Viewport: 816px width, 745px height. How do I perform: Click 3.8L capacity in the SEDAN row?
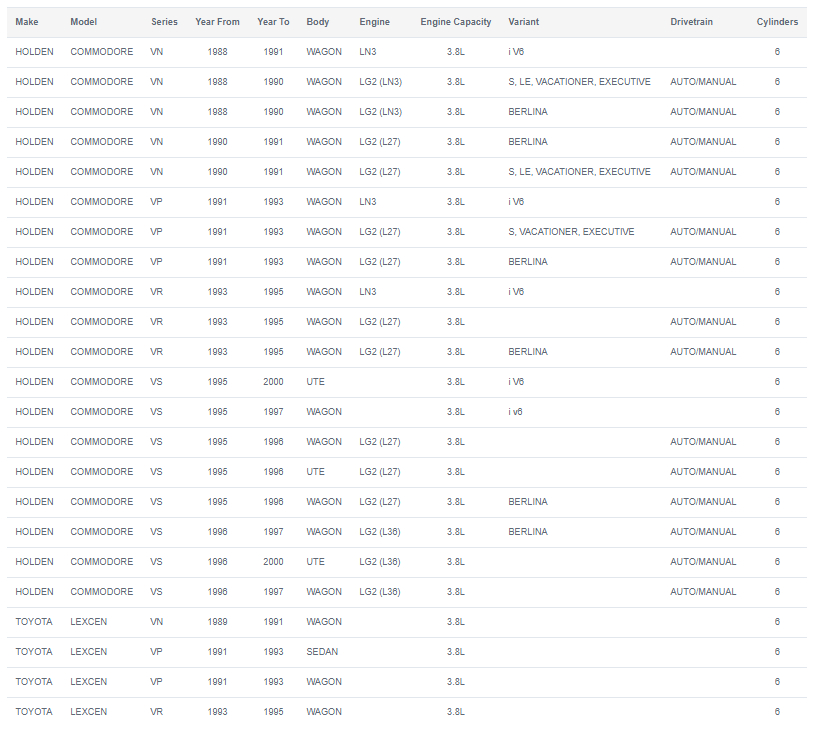tap(455, 652)
